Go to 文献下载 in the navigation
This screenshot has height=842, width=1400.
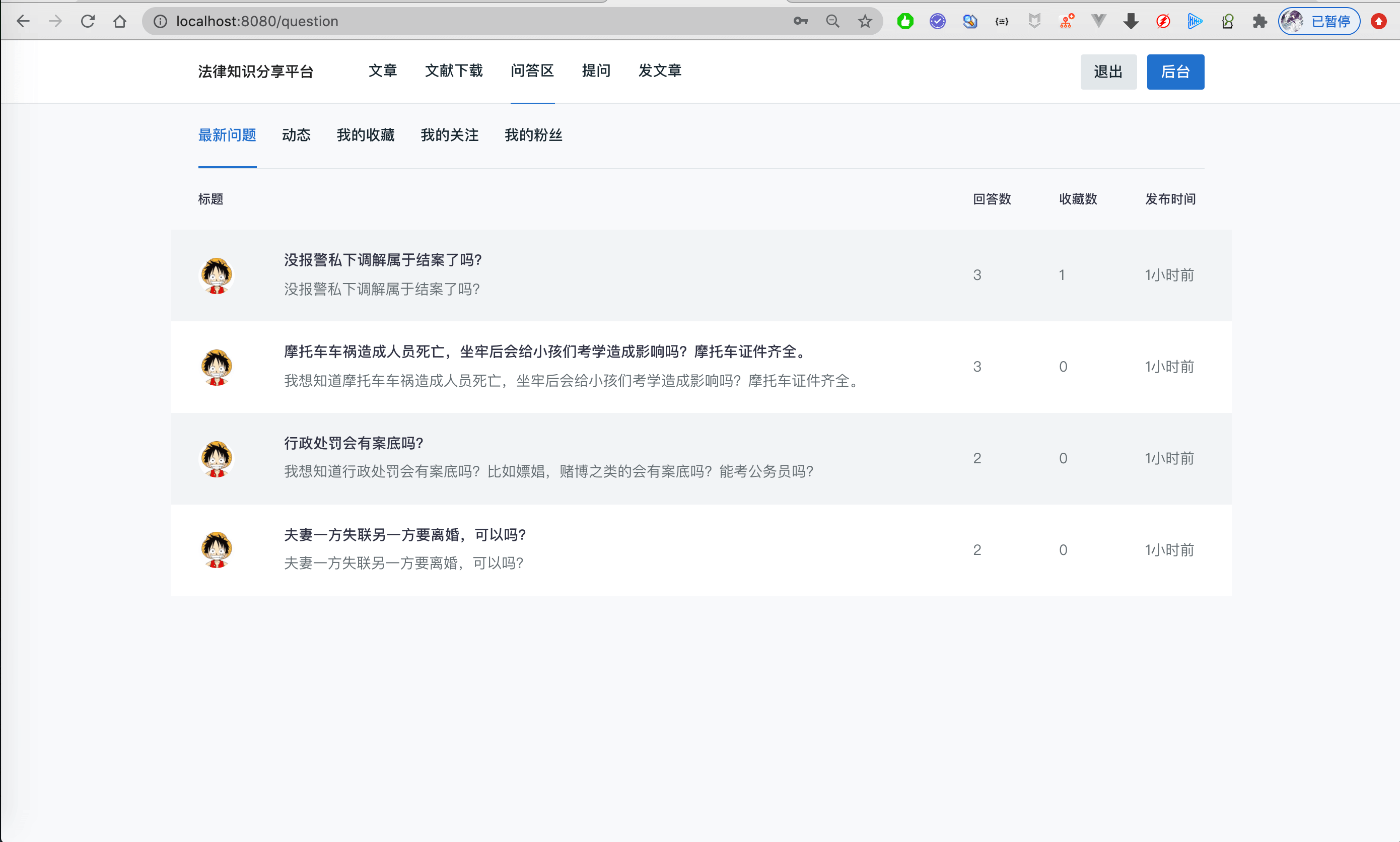454,71
